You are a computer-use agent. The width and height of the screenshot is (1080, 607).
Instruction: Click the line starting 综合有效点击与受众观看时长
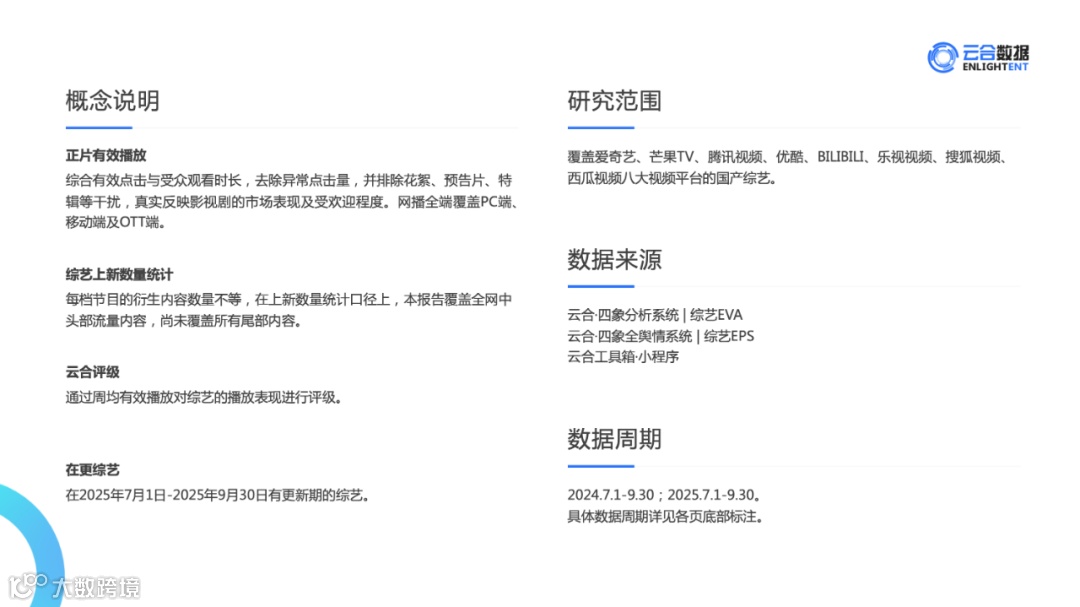(x=289, y=181)
